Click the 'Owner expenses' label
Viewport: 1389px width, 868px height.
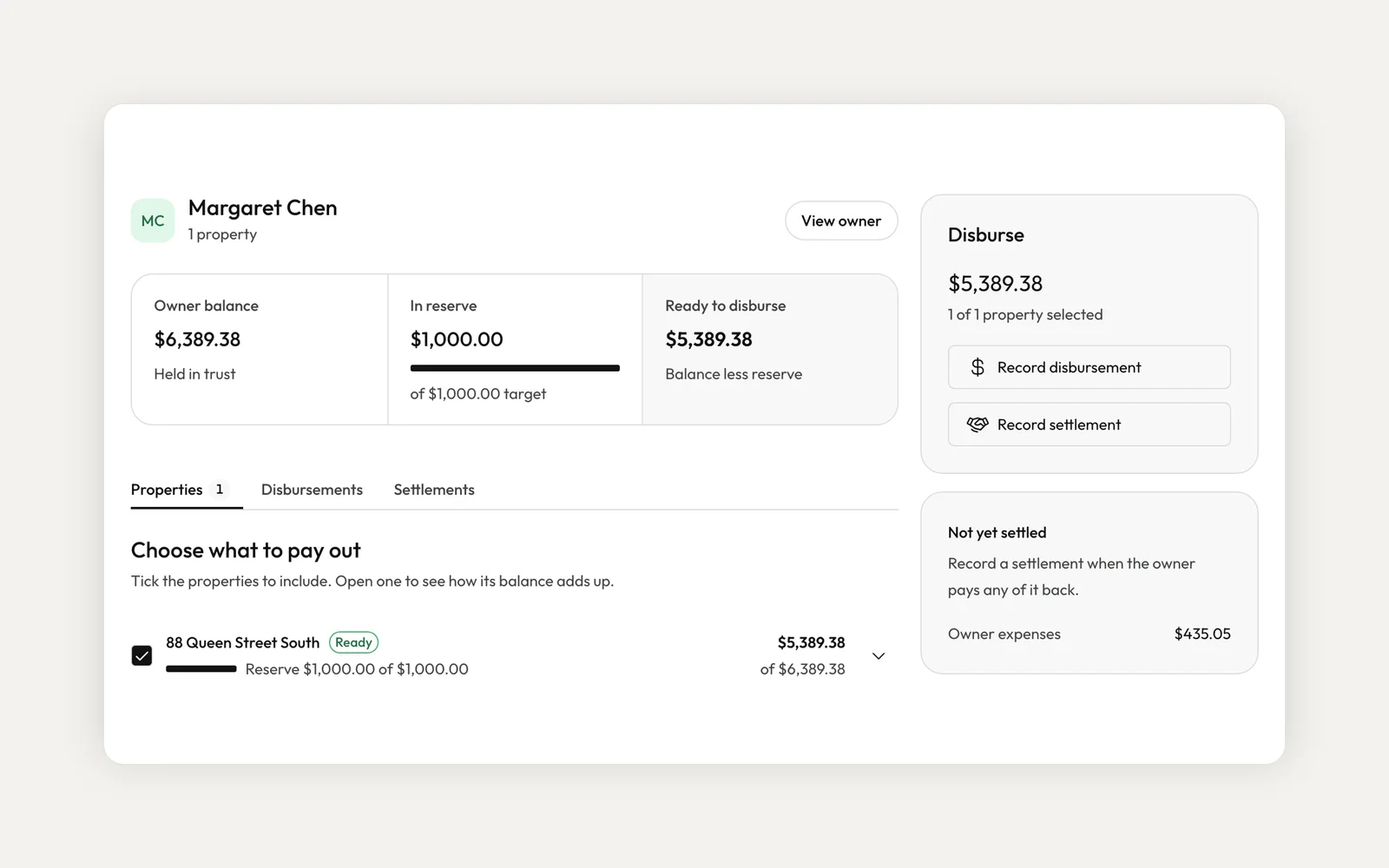(1004, 634)
